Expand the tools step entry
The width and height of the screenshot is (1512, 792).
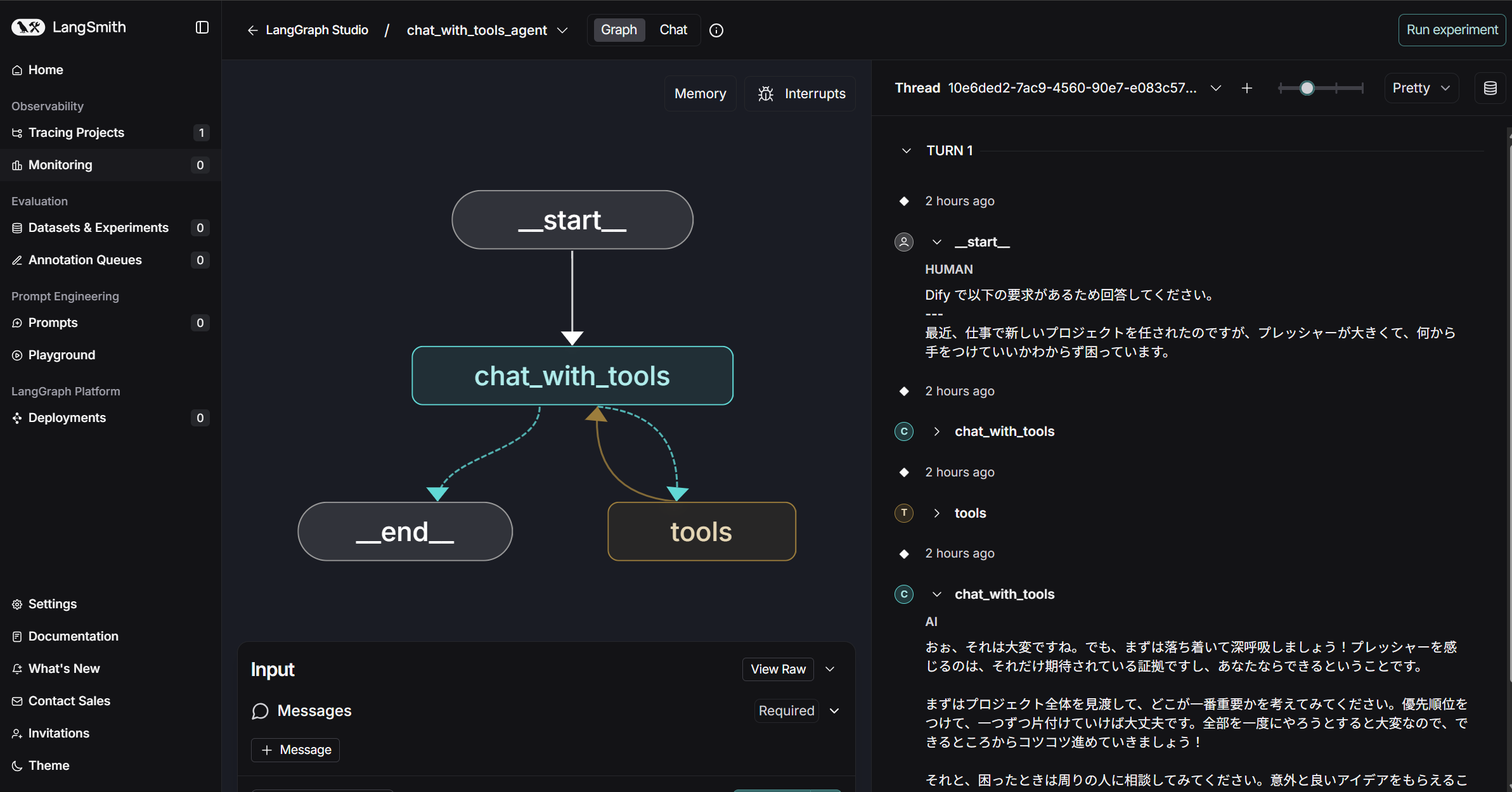(x=937, y=513)
